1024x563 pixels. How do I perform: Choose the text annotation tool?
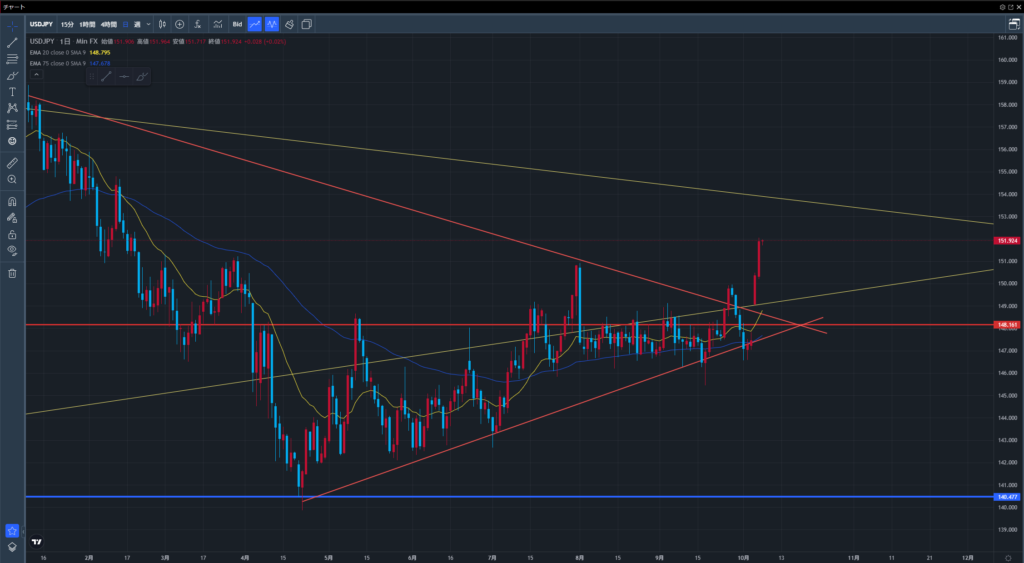click(12, 91)
